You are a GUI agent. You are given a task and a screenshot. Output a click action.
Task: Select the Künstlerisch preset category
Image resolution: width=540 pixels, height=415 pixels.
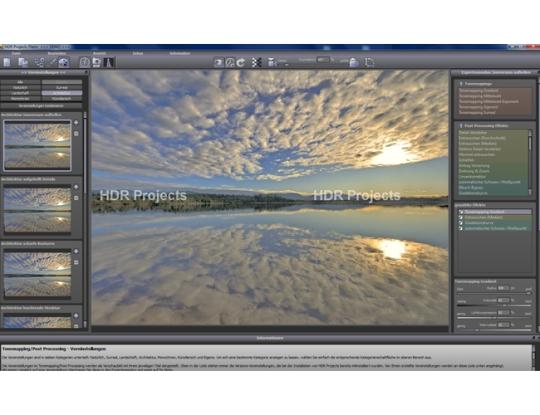(x=62, y=99)
